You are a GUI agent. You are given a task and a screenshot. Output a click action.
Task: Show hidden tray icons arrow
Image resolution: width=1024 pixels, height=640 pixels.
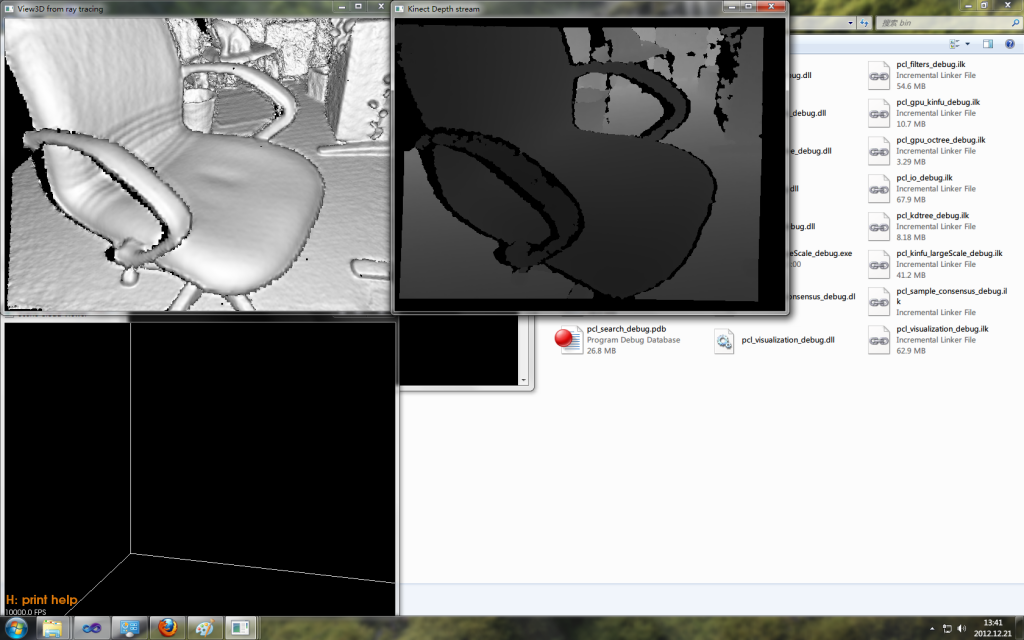pos(932,629)
